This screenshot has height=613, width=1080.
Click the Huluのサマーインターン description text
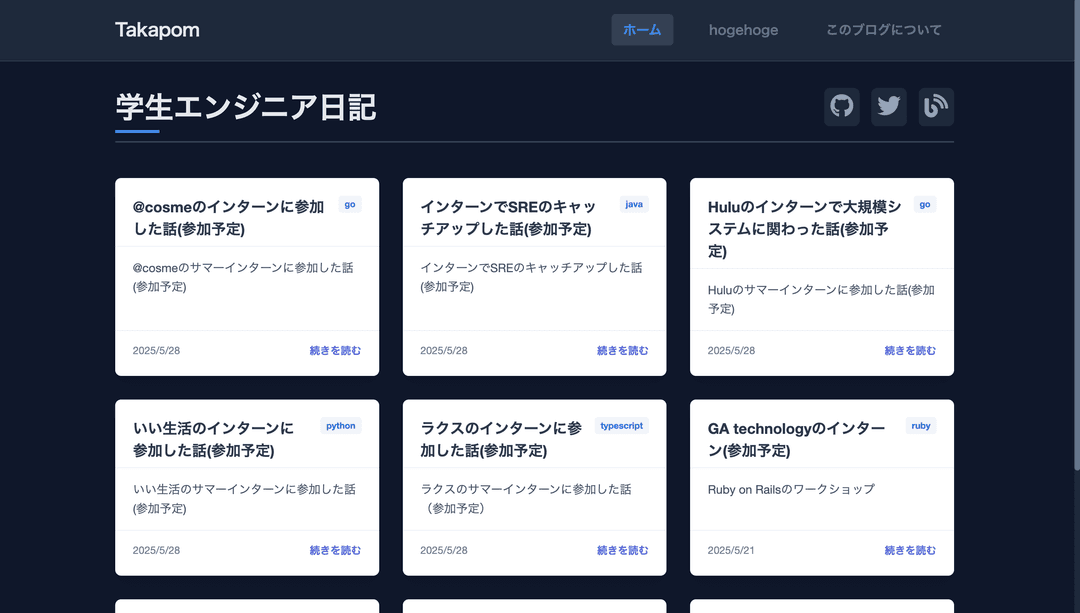821,299
